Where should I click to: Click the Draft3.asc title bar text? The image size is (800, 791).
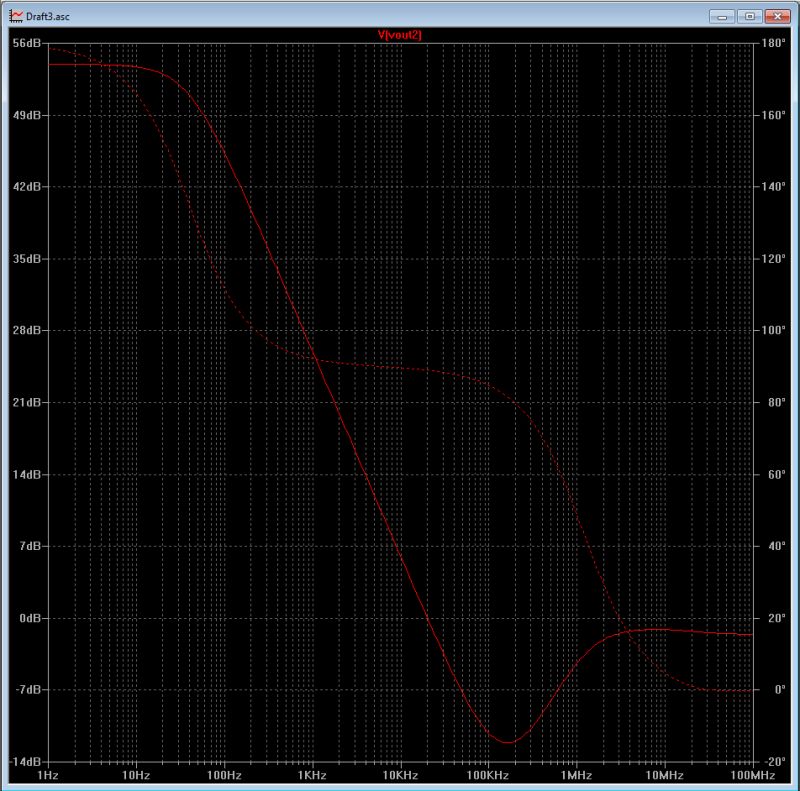tap(48, 16)
